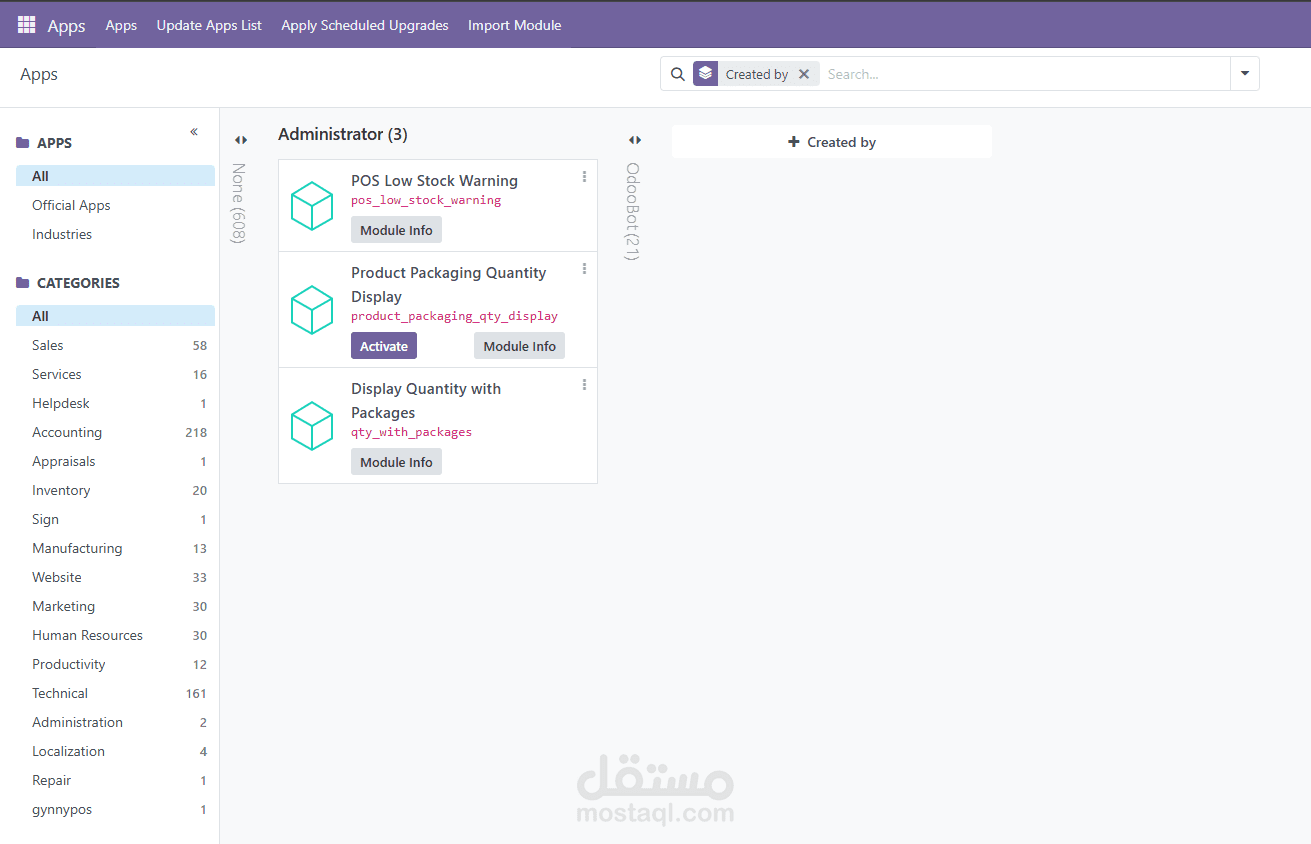Click the POS Low Stock Warning title
The height and width of the screenshot is (844, 1311).
click(434, 181)
